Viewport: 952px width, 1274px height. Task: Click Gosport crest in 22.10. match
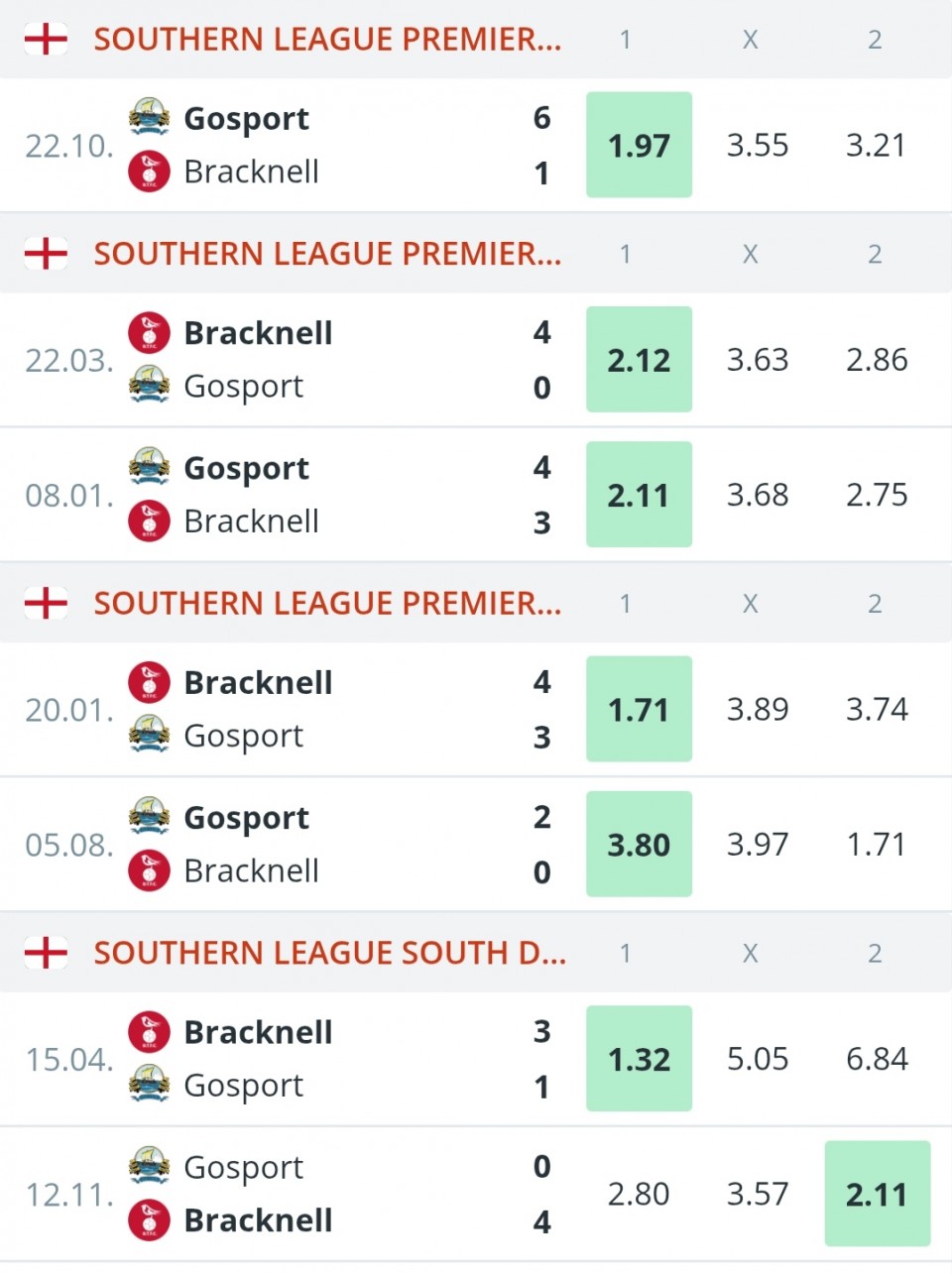click(x=149, y=117)
